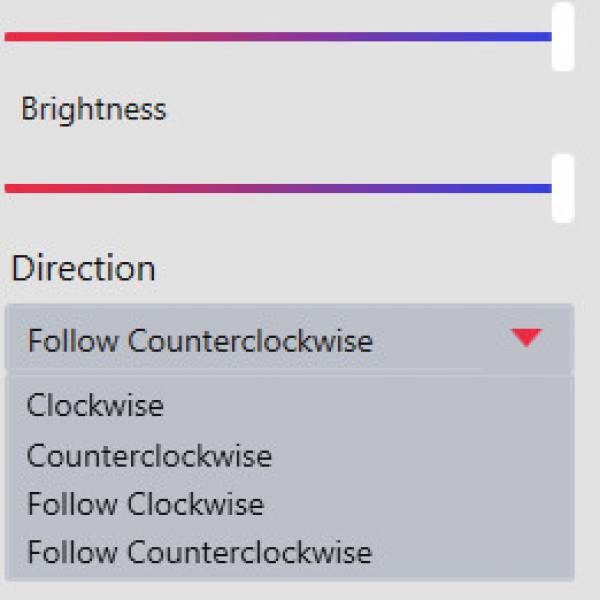Click the purple midpoint of Brightness slider

[x=278, y=188]
